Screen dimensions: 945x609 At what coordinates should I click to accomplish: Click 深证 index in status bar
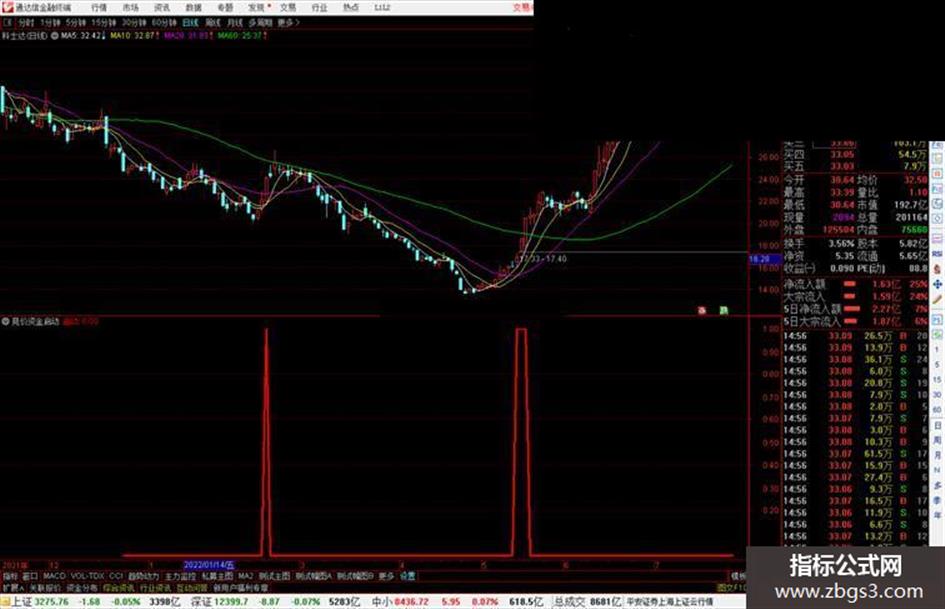[202, 602]
